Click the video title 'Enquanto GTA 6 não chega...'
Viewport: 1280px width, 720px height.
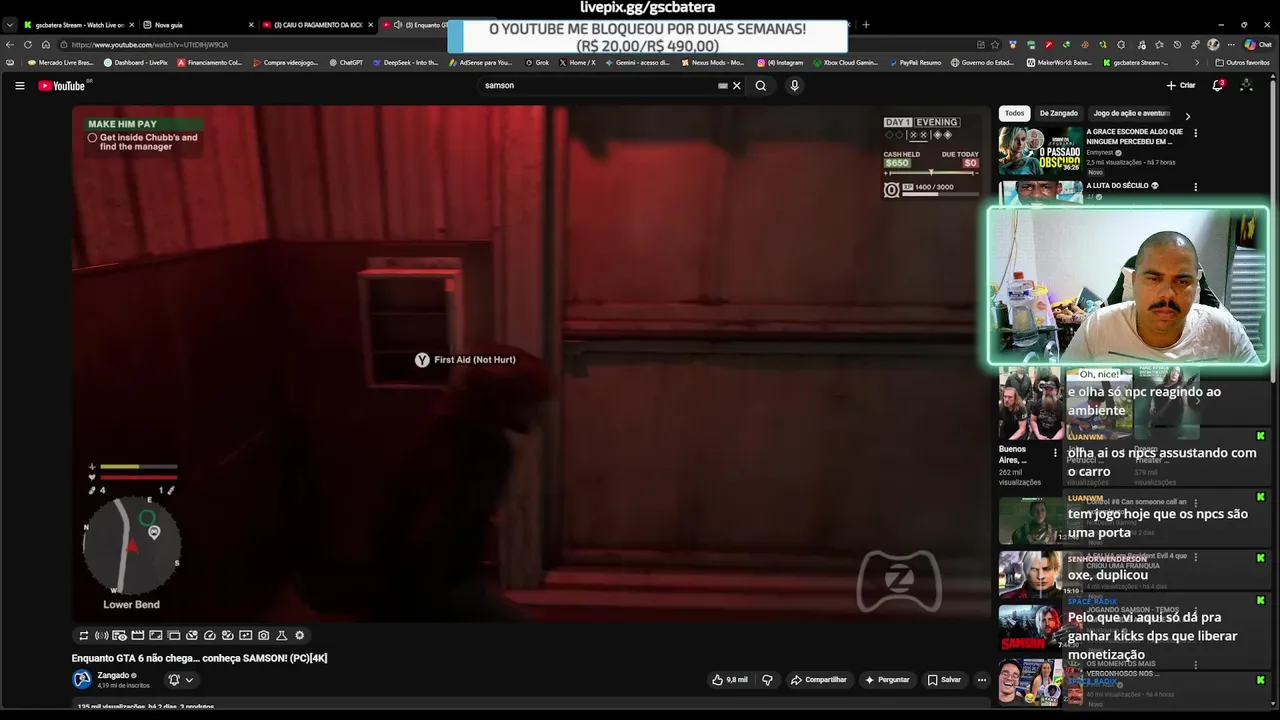click(x=199, y=658)
